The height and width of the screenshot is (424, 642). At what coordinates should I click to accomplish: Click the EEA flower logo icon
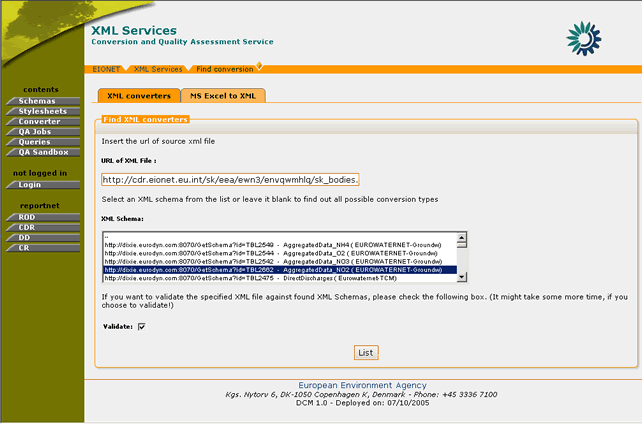583,38
